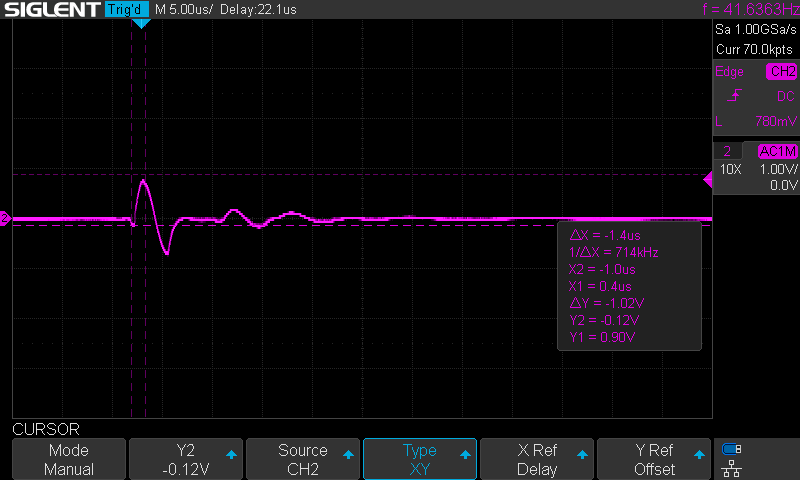Click the trigger level arrow on right edge
Image resolution: width=800 pixels, height=480 pixels.
708,180
